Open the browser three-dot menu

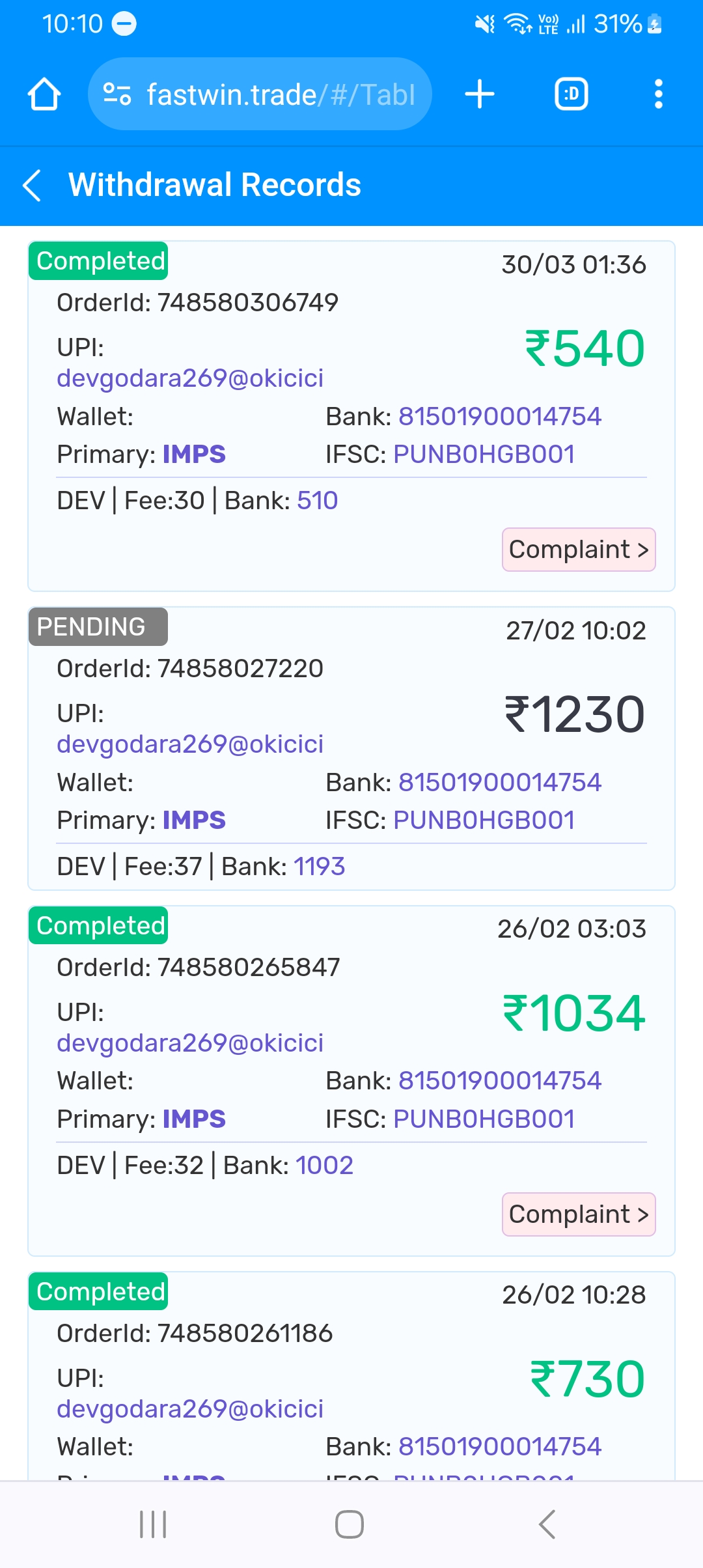(659, 94)
